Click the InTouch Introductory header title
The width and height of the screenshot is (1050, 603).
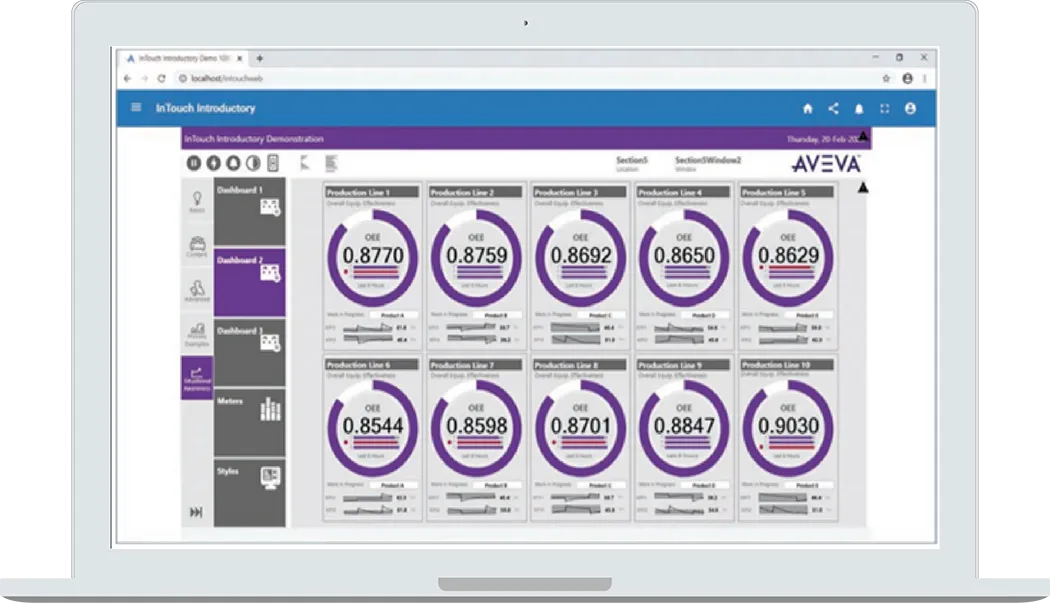206,108
